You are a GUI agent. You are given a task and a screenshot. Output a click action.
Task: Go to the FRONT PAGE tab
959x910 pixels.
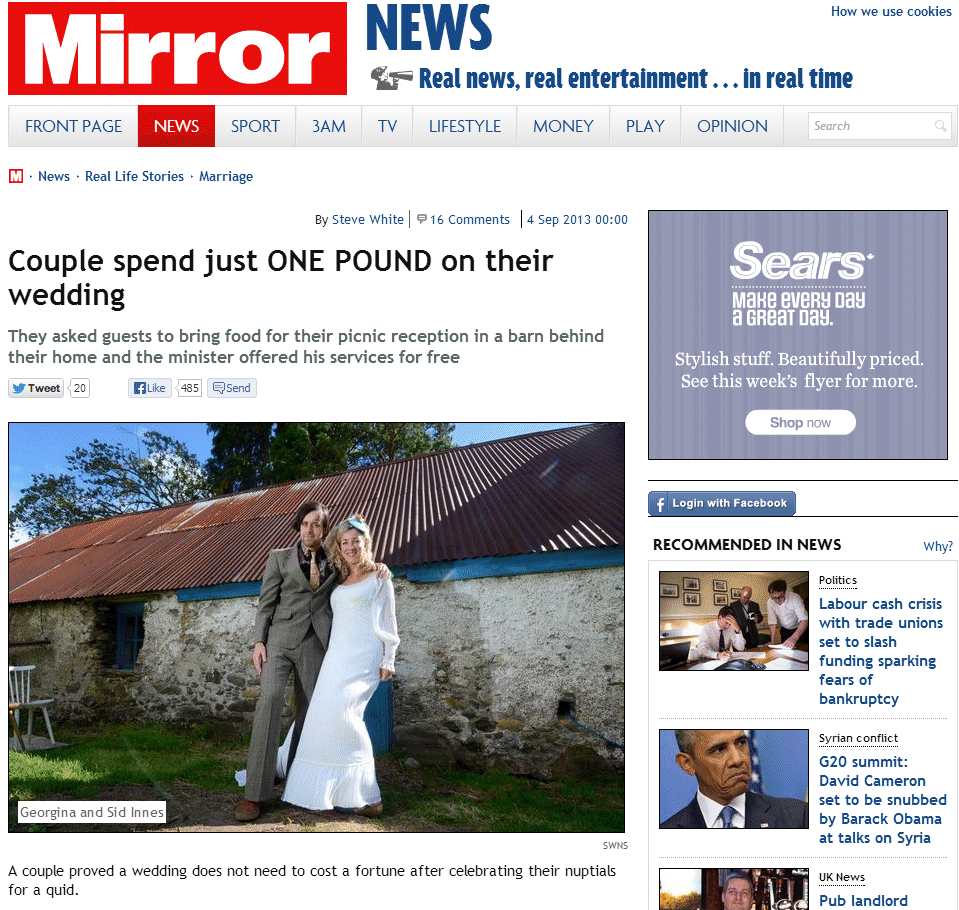[x=73, y=126]
